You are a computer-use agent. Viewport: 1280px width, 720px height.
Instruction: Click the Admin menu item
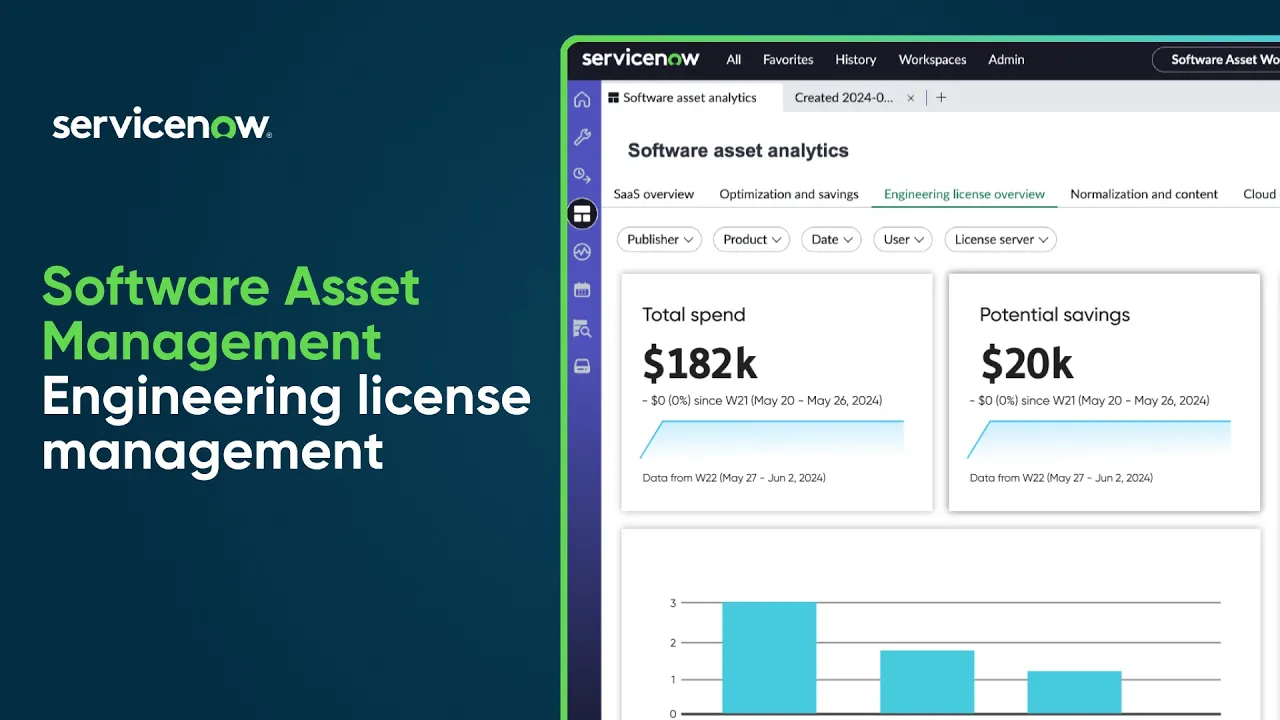(1006, 60)
